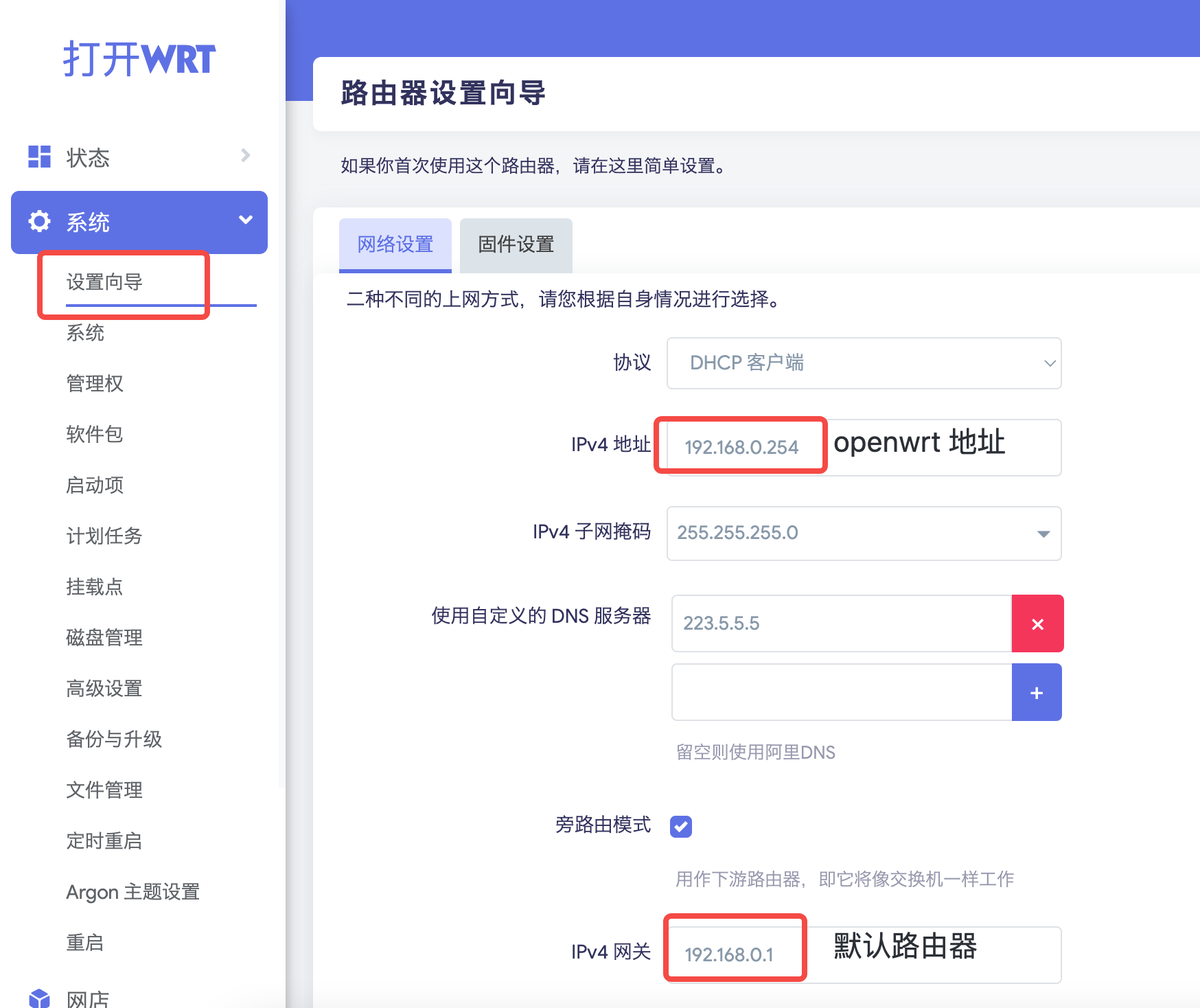Open 软件包 in the sidebar

tap(95, 434)
